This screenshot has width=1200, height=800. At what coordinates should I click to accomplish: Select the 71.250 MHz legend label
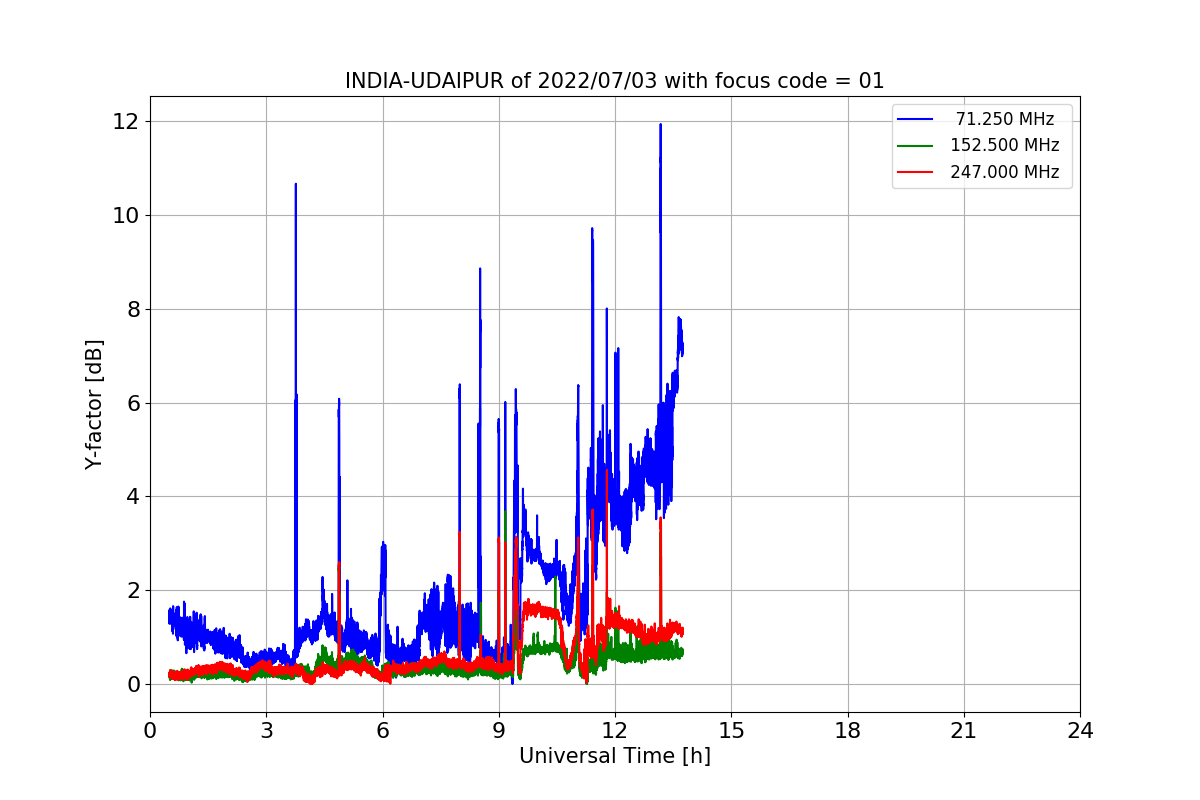coord(1004,119)
